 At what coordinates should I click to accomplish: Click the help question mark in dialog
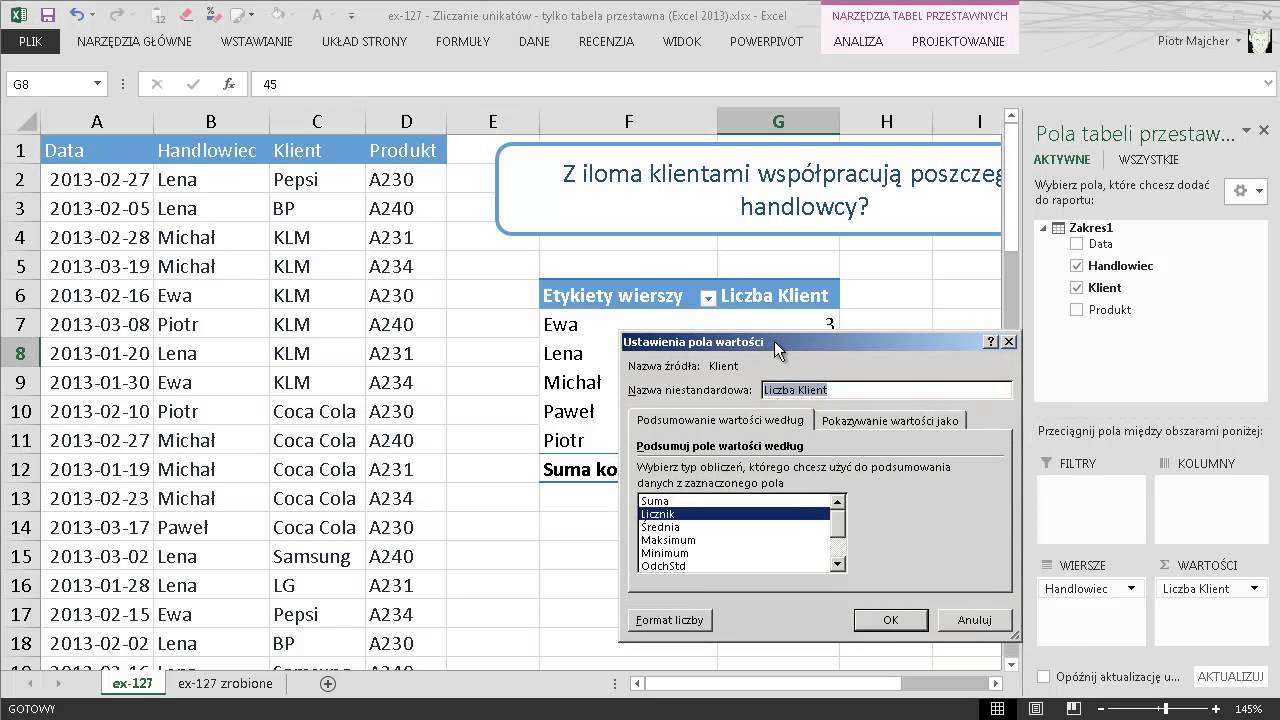point(991,341)
